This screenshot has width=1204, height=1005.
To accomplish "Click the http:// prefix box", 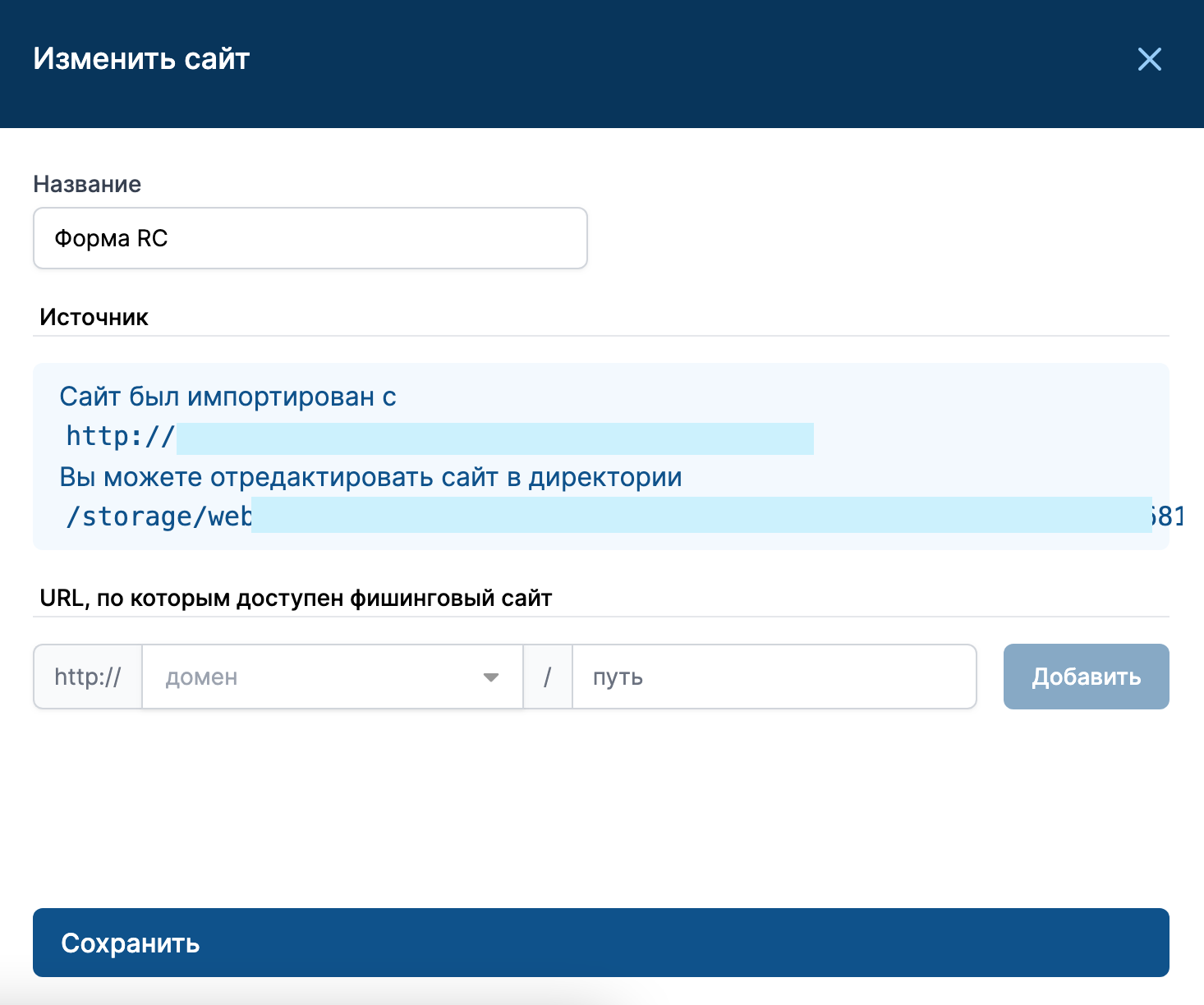I will click(88, 677).
